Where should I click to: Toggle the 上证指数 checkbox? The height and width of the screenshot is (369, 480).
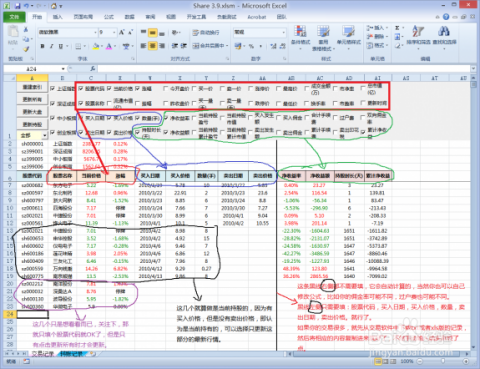click(53, 89)
